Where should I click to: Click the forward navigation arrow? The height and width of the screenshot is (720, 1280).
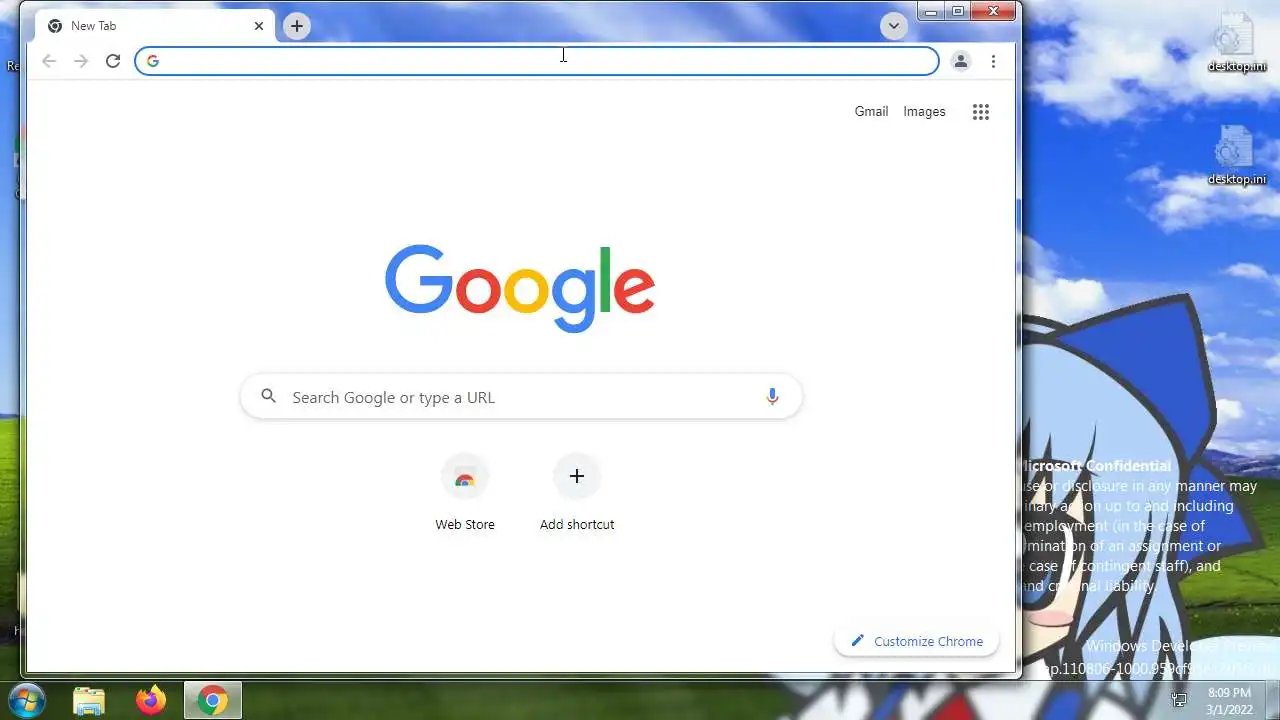coord(81,61)
